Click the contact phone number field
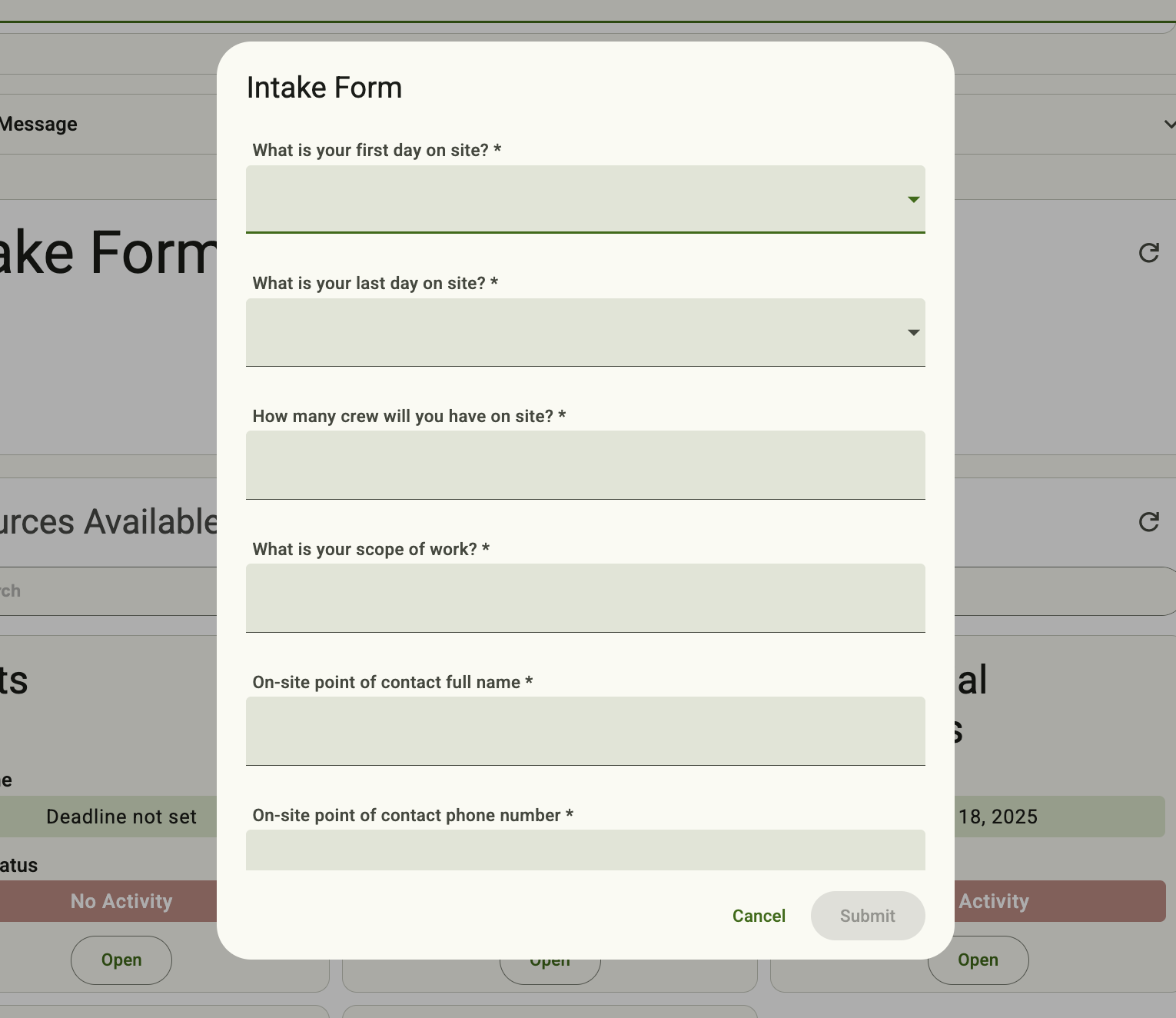This screenshot has width=1176, height=1018. [x=586, y=850]
